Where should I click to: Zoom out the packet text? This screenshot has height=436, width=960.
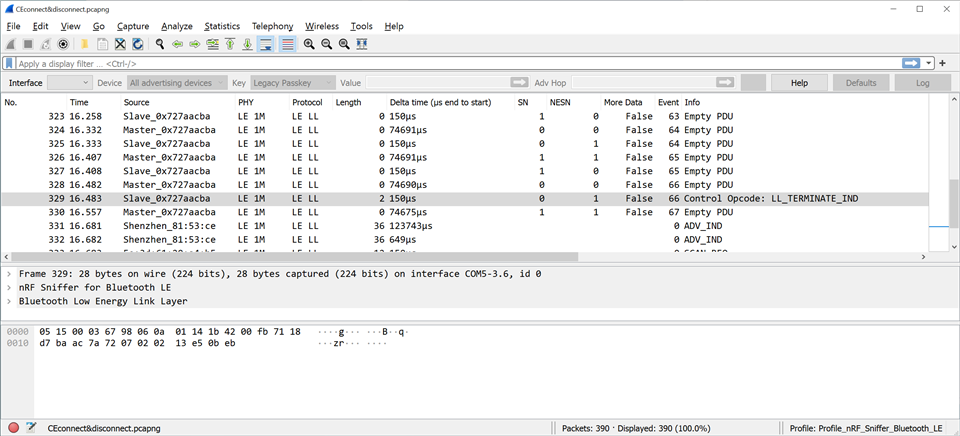pyautogui.click(x=326, y=44)
